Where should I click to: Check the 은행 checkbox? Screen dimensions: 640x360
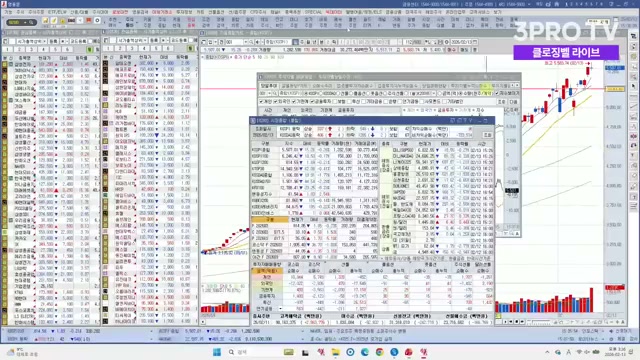pyautogui.click(x=386, y=102)
